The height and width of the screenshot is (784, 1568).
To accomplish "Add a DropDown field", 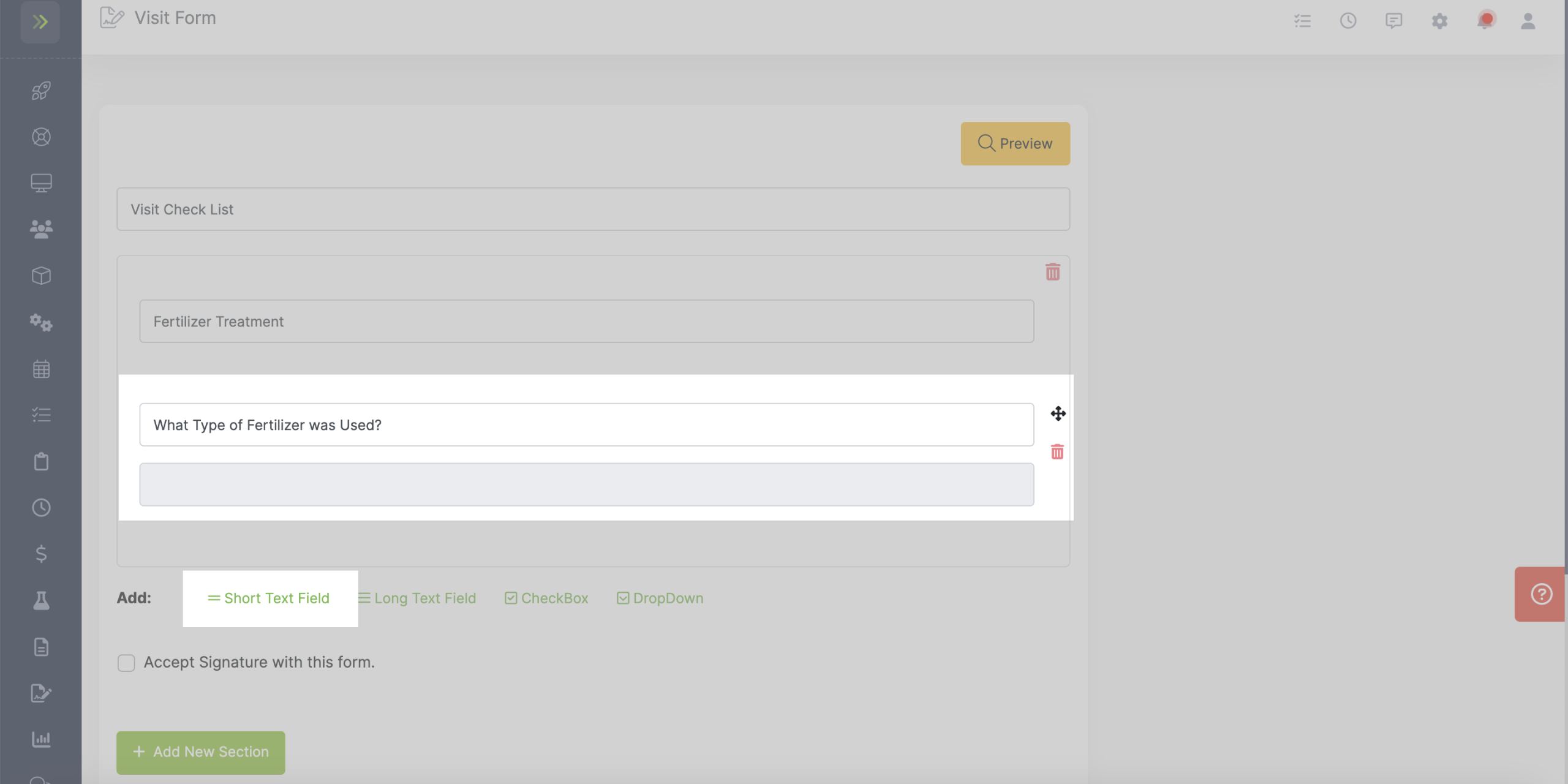I will pyautogui.click(x=660, y=598).
